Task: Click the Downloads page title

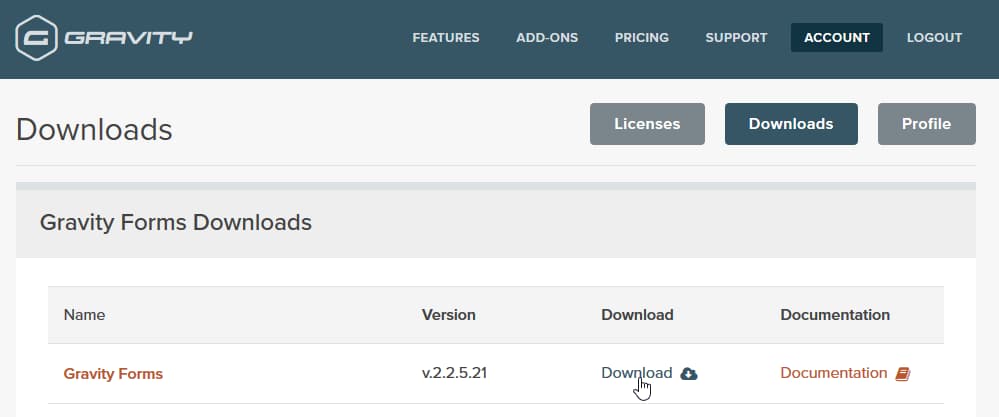Action: 94,130
